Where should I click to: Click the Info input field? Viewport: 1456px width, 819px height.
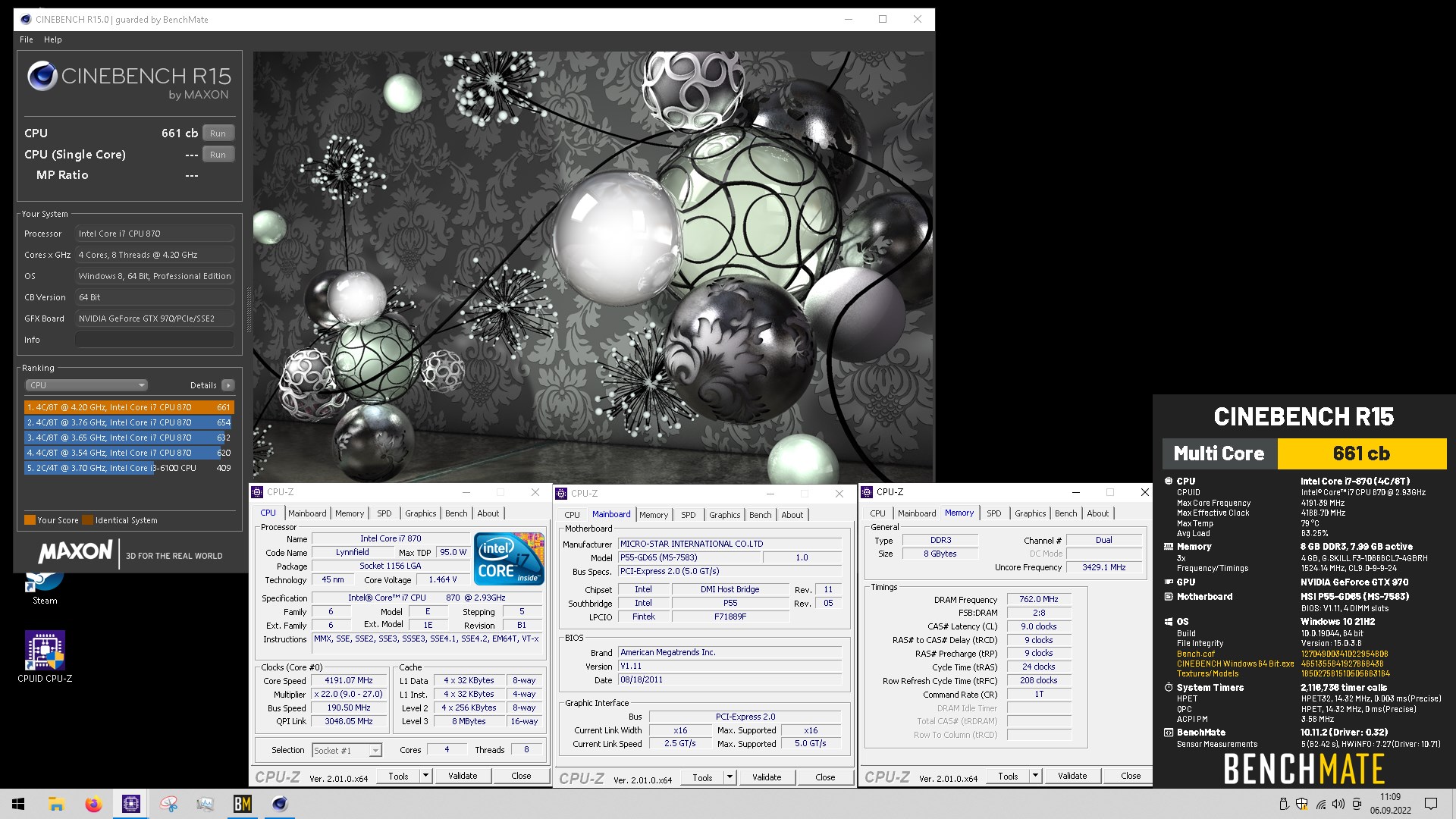coord(154,340)
